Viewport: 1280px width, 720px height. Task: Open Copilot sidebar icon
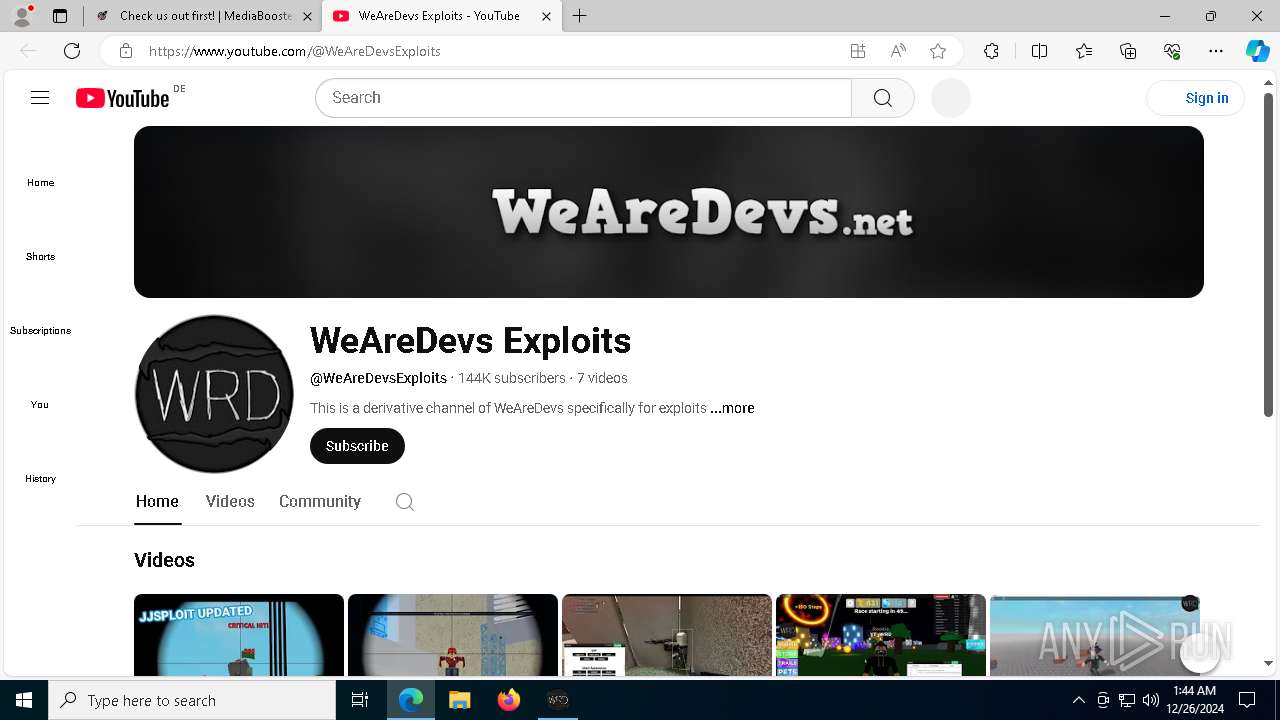coord(1257,51)
